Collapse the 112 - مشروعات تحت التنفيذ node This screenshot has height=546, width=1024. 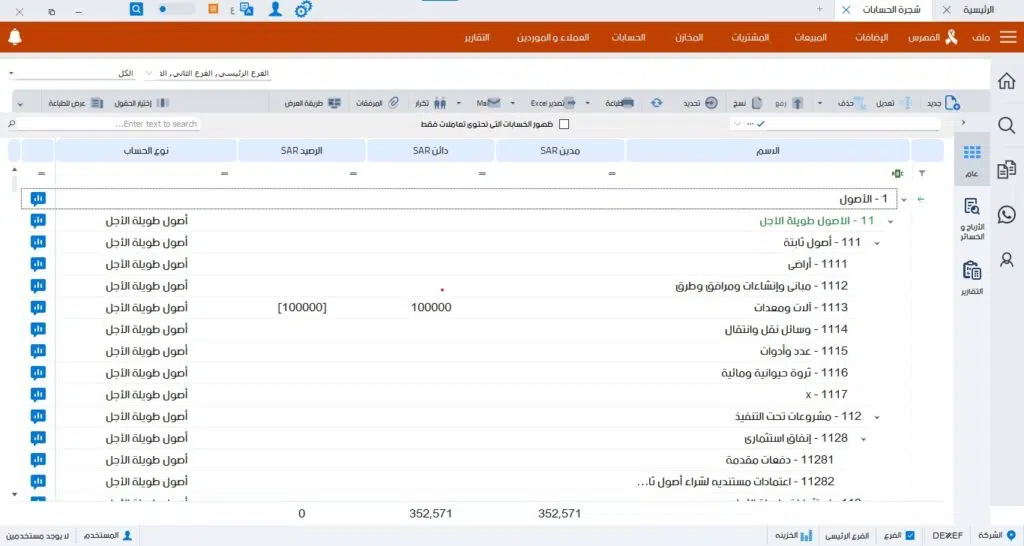tap(876, 417)
